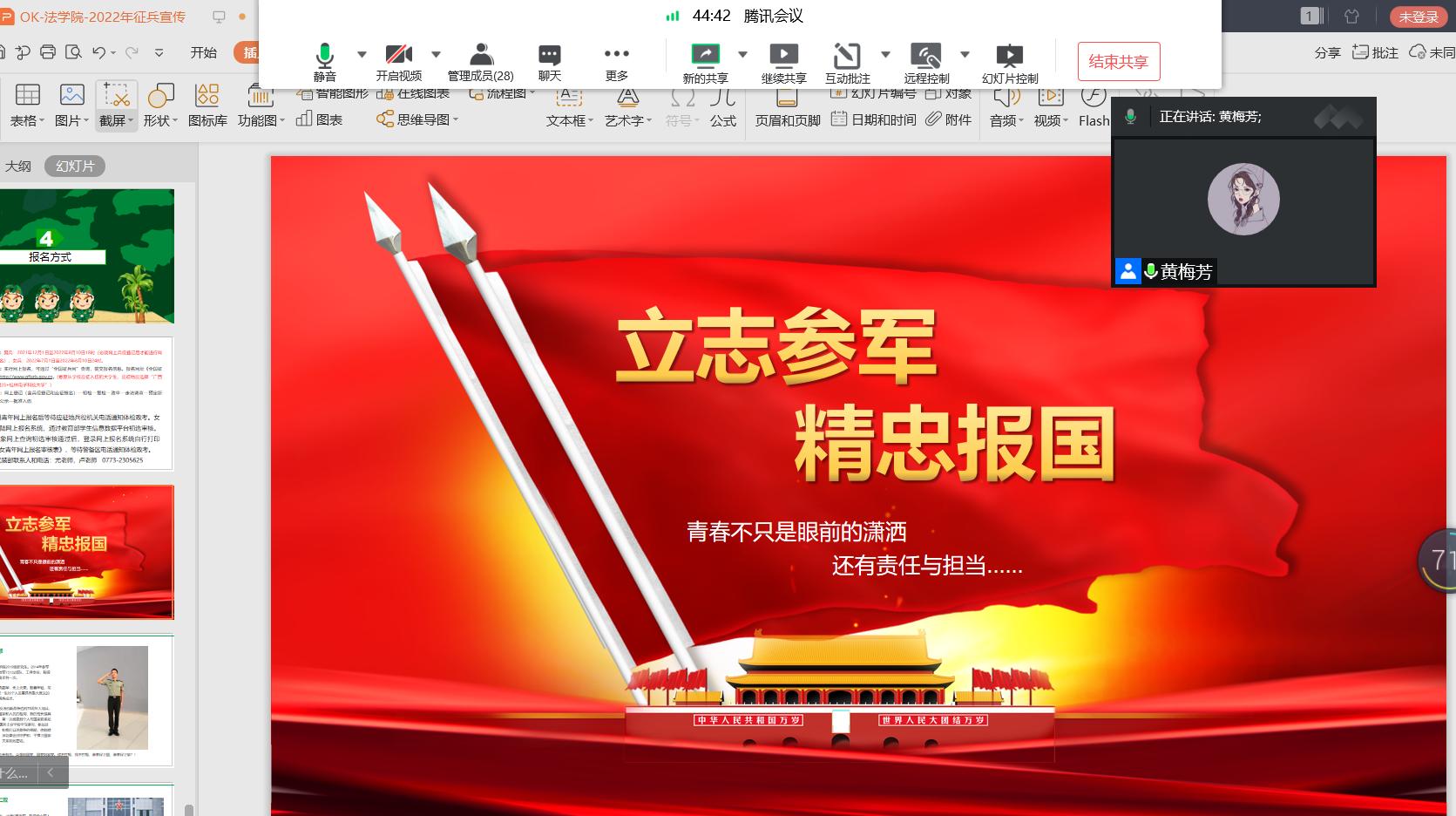The image size is (1456, 816).
Task: Select the 报名方式 slide thumbnail
Action: 87,256
